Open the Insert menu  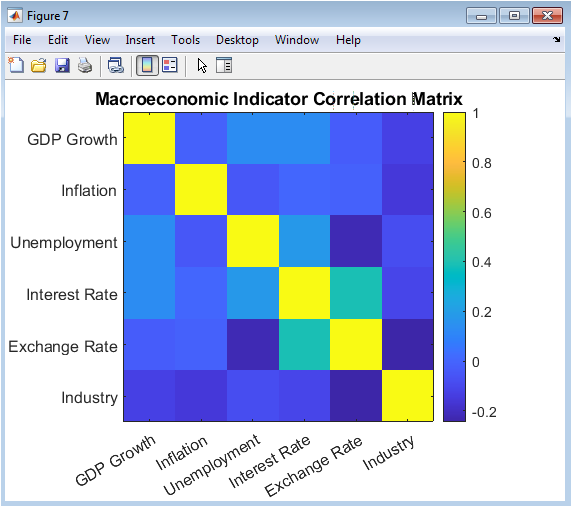140,40
